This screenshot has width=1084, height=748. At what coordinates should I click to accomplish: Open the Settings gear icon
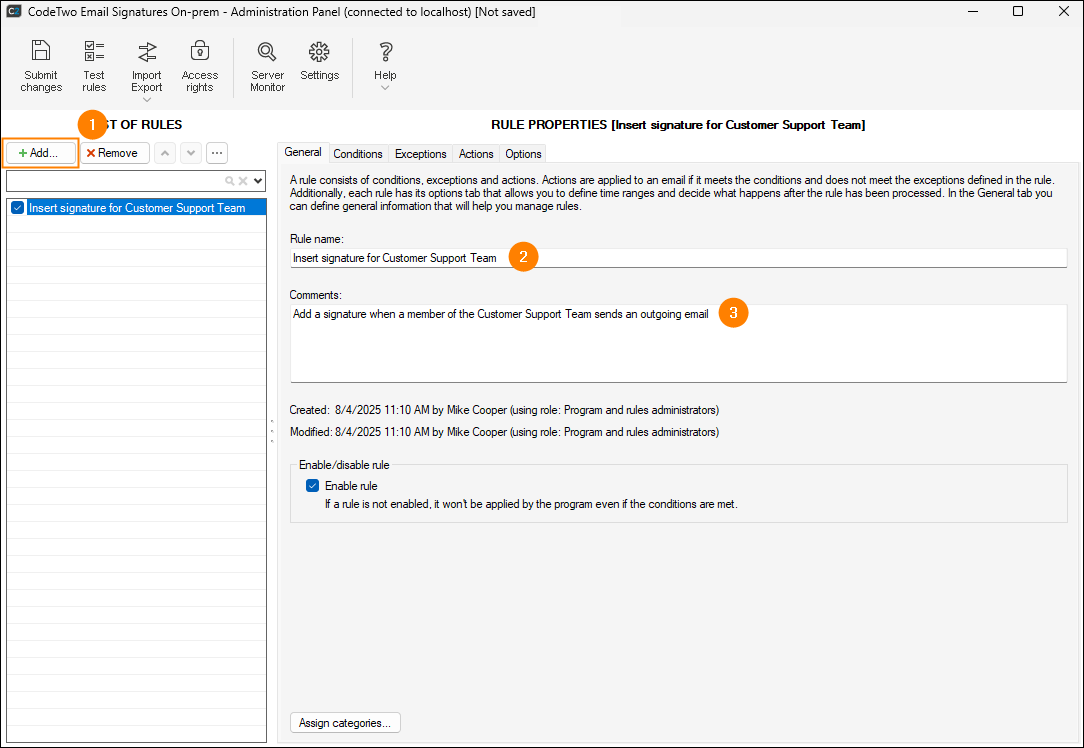(x=319, y=52)
